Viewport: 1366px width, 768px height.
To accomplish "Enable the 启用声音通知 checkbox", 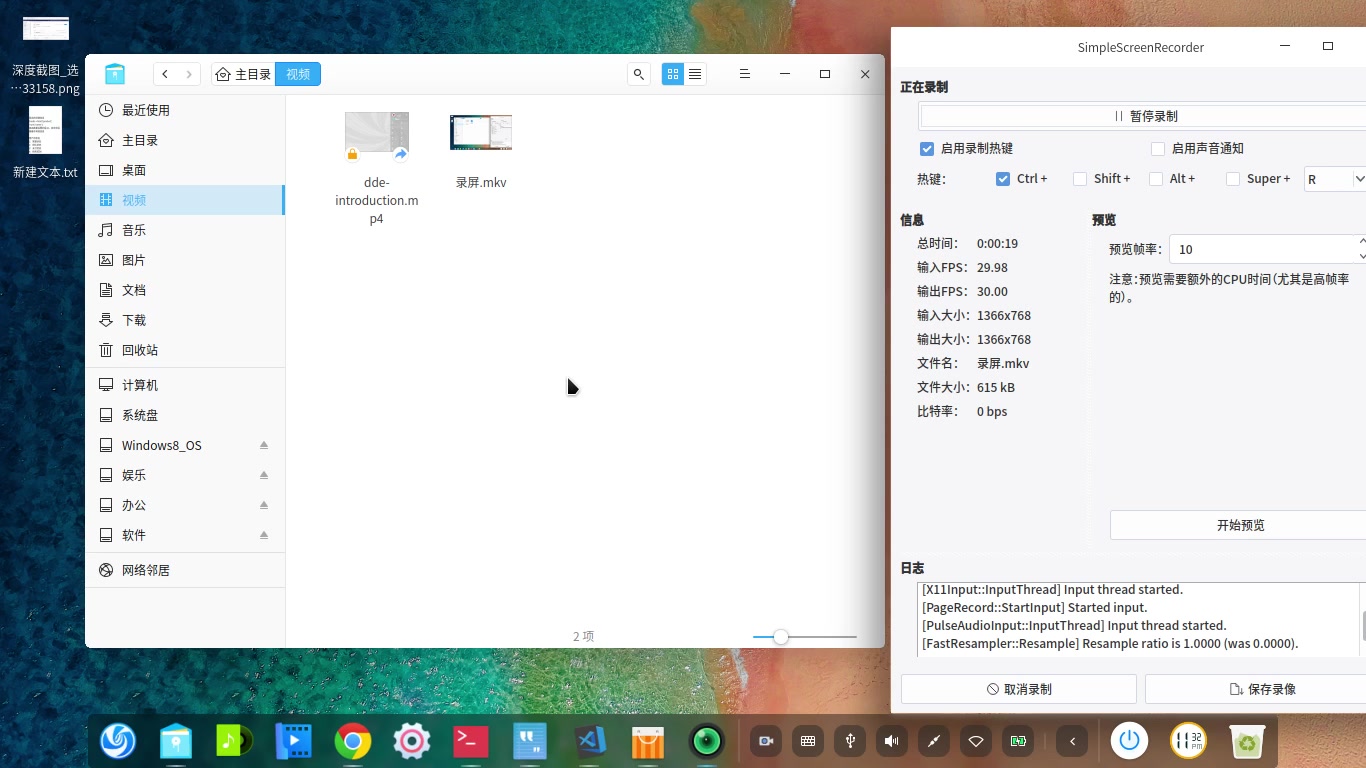I will coord(1157,148).
